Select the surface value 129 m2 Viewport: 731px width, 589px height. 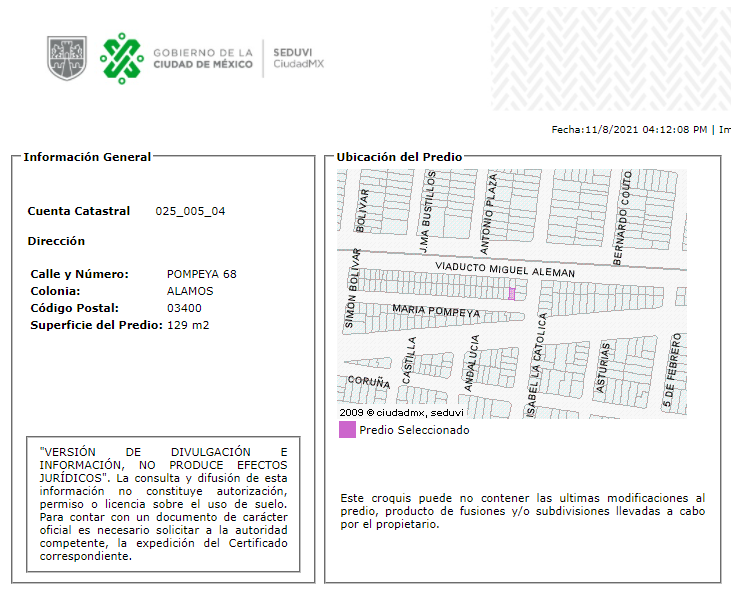[x=188, y=325]
